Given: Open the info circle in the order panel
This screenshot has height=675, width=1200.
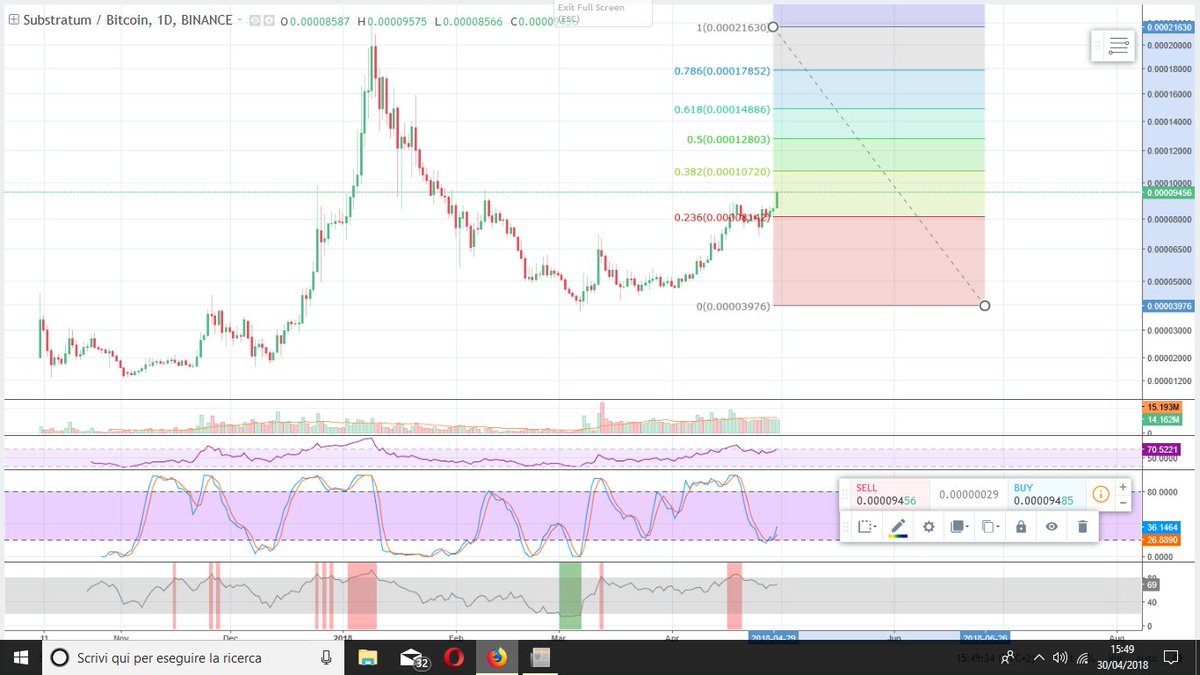Looking at the screenshot, I should tap(1101, 494).
